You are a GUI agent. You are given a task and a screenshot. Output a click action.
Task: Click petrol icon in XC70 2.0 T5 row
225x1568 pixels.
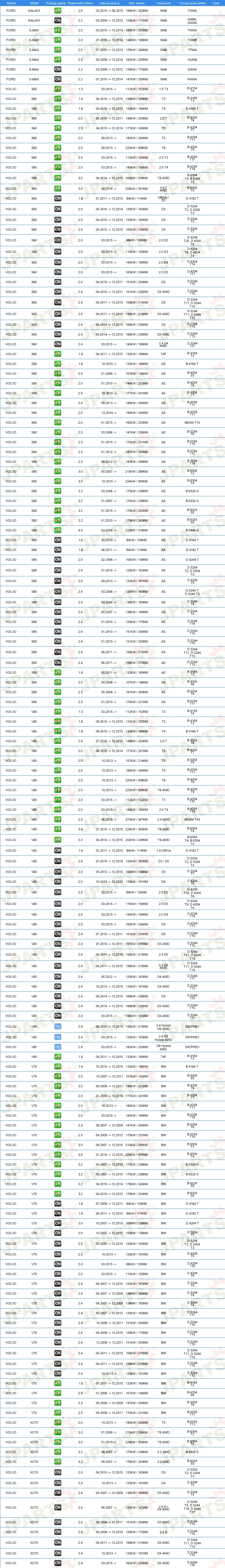click(58, 1423)
